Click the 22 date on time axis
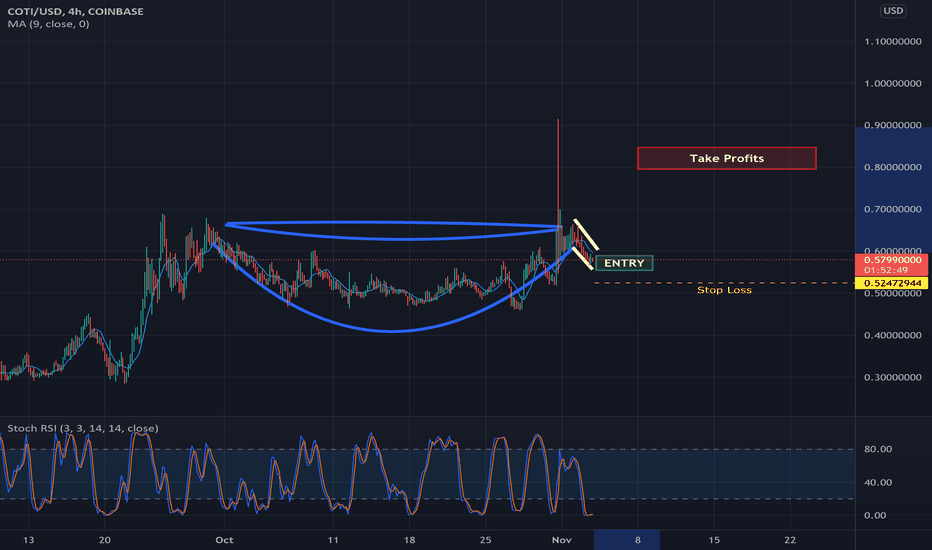Viewport: 932px width, 550px height. (x=790, y=540)
